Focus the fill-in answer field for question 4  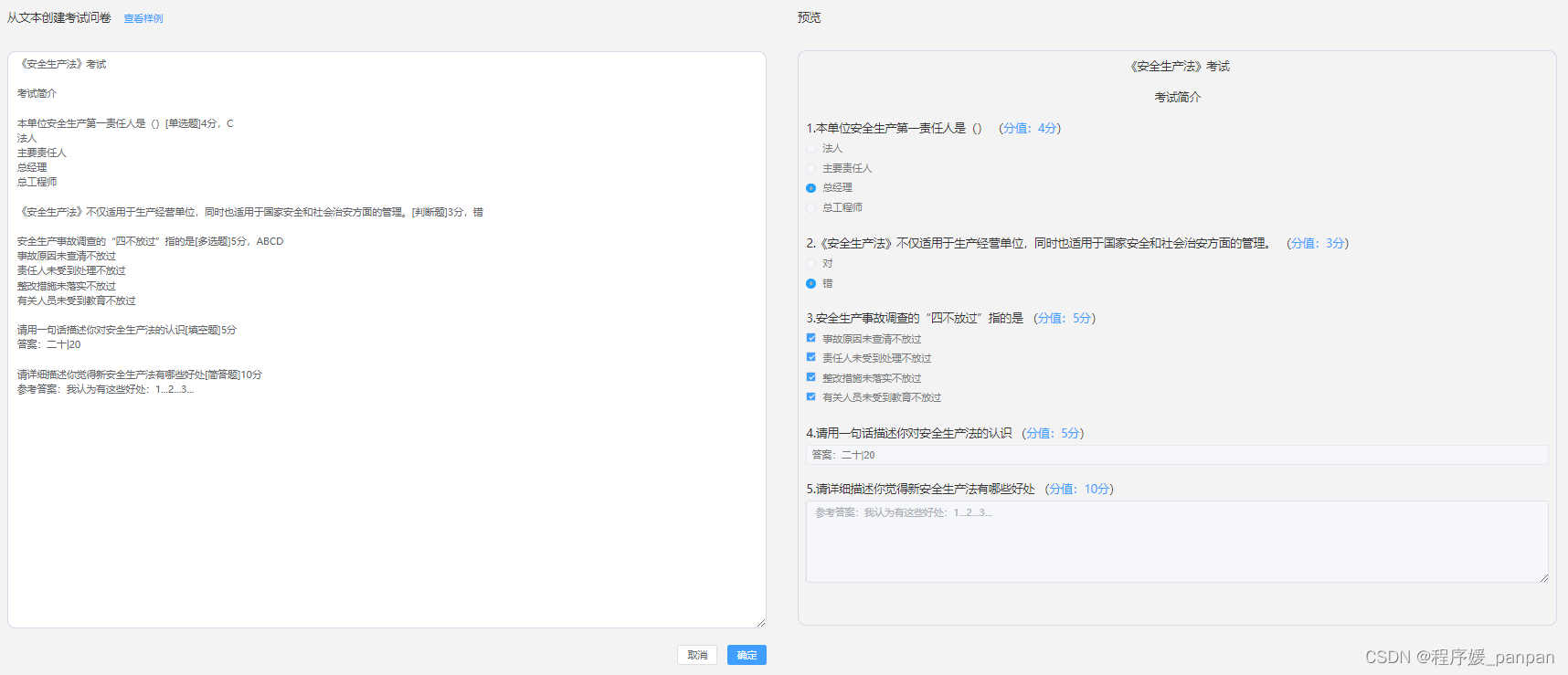click(1177, 455)
